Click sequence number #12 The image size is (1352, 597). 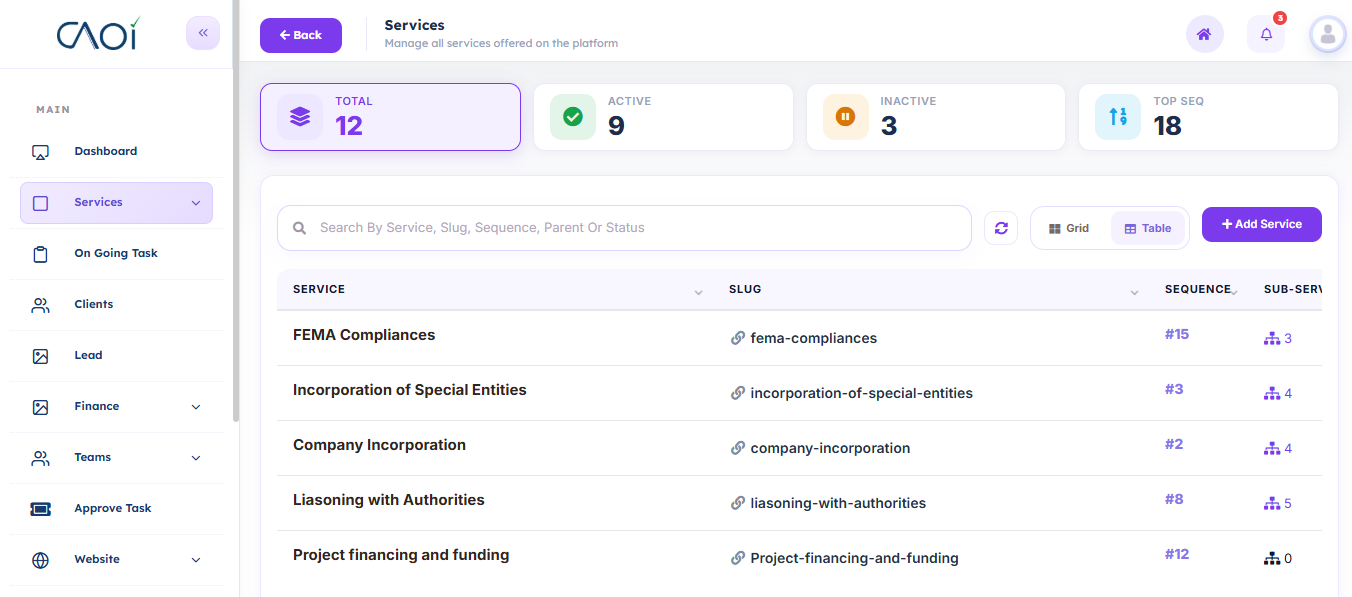(1177, 554)
